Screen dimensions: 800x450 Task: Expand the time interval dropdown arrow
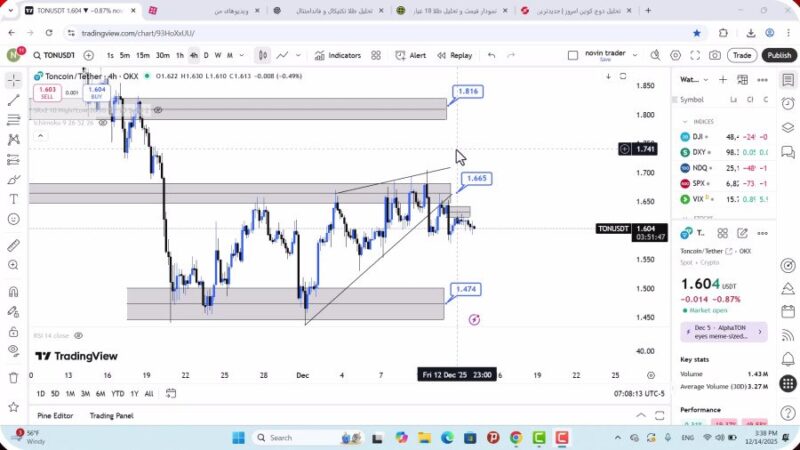pos(241,55)
